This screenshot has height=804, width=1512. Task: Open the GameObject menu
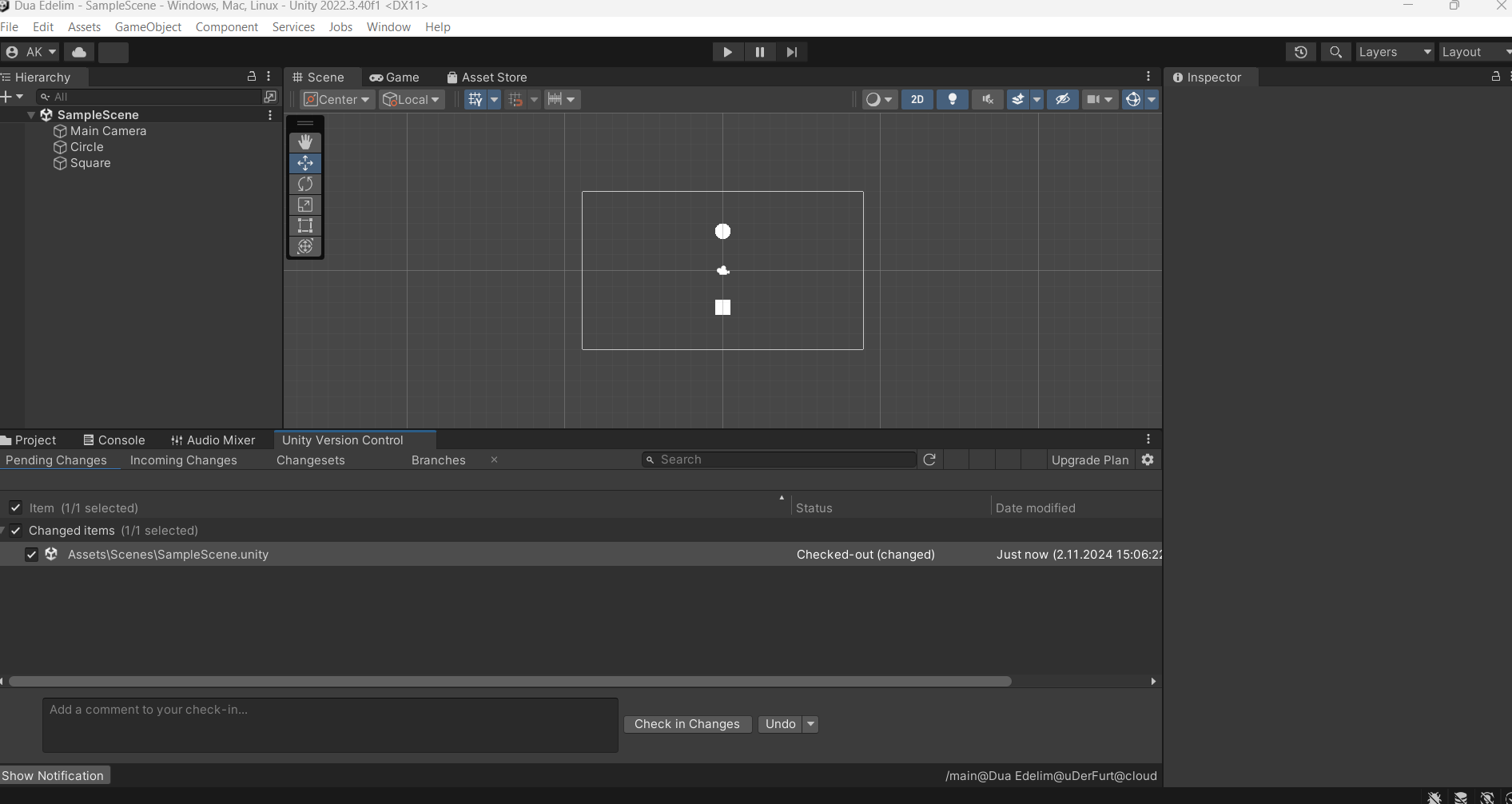(x=148, y=26)
